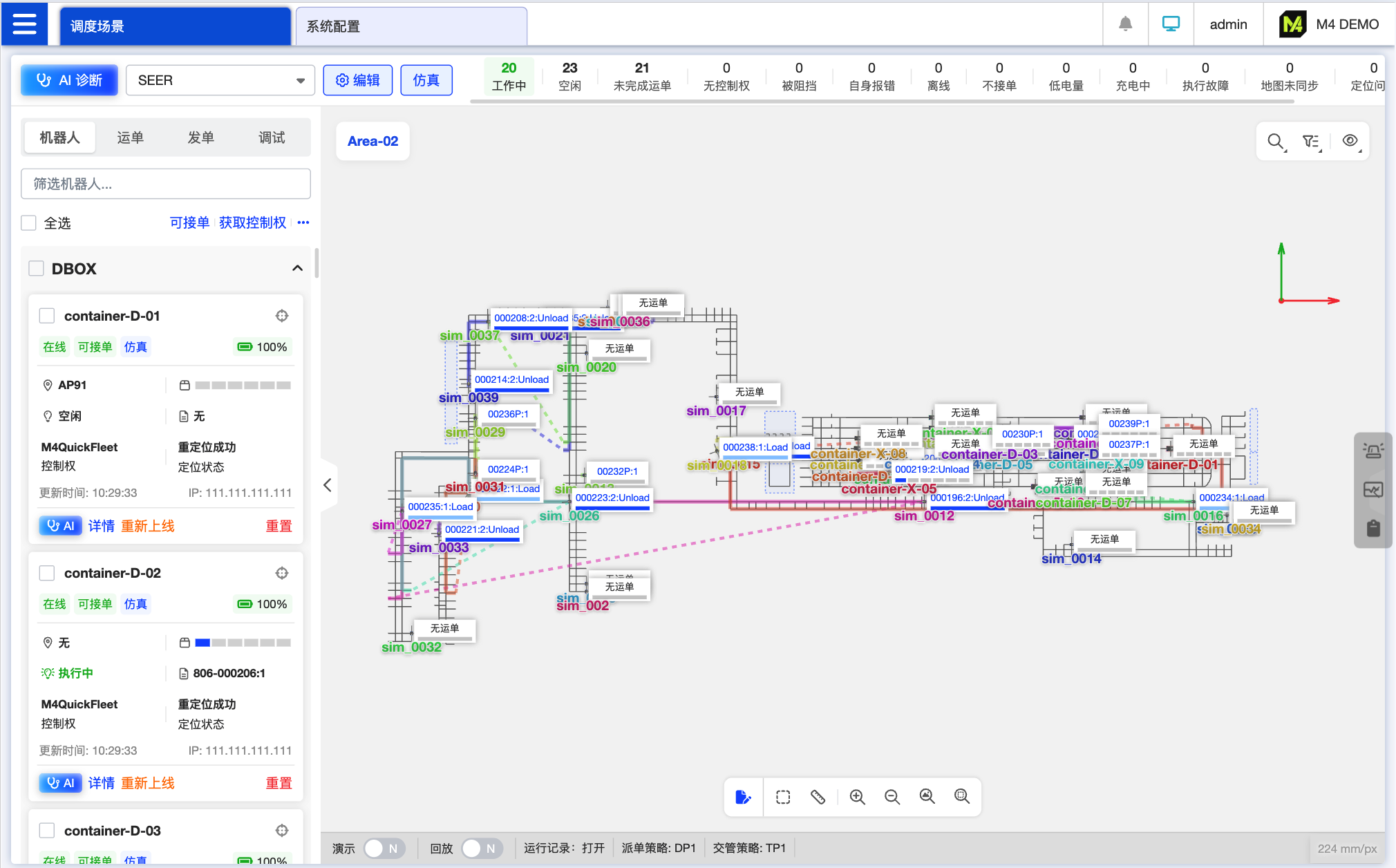Click the map search magnifier icon
Screen dimensions: 1396x868
click(1276, 142)
